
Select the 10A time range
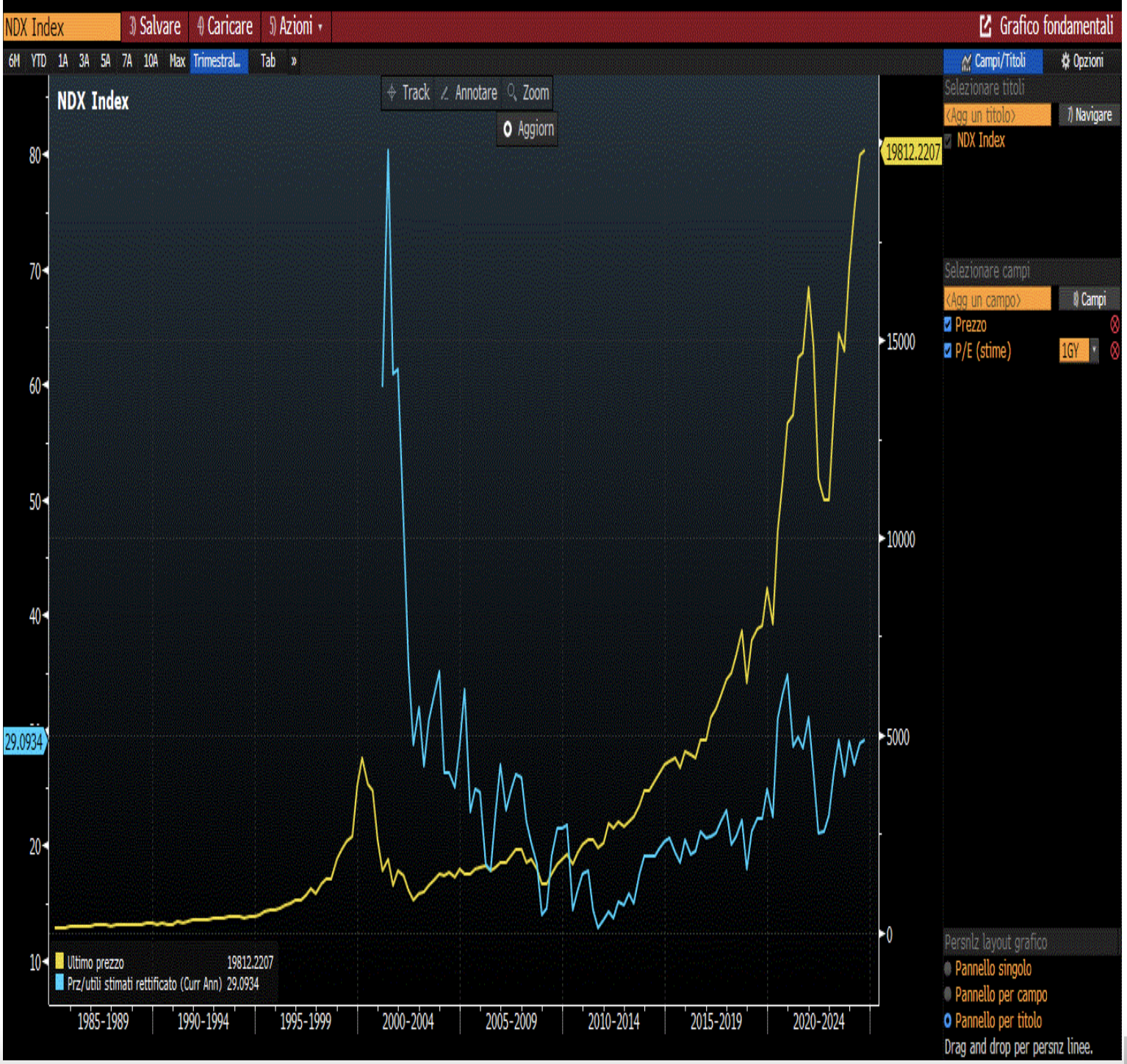tap(150, 61)
